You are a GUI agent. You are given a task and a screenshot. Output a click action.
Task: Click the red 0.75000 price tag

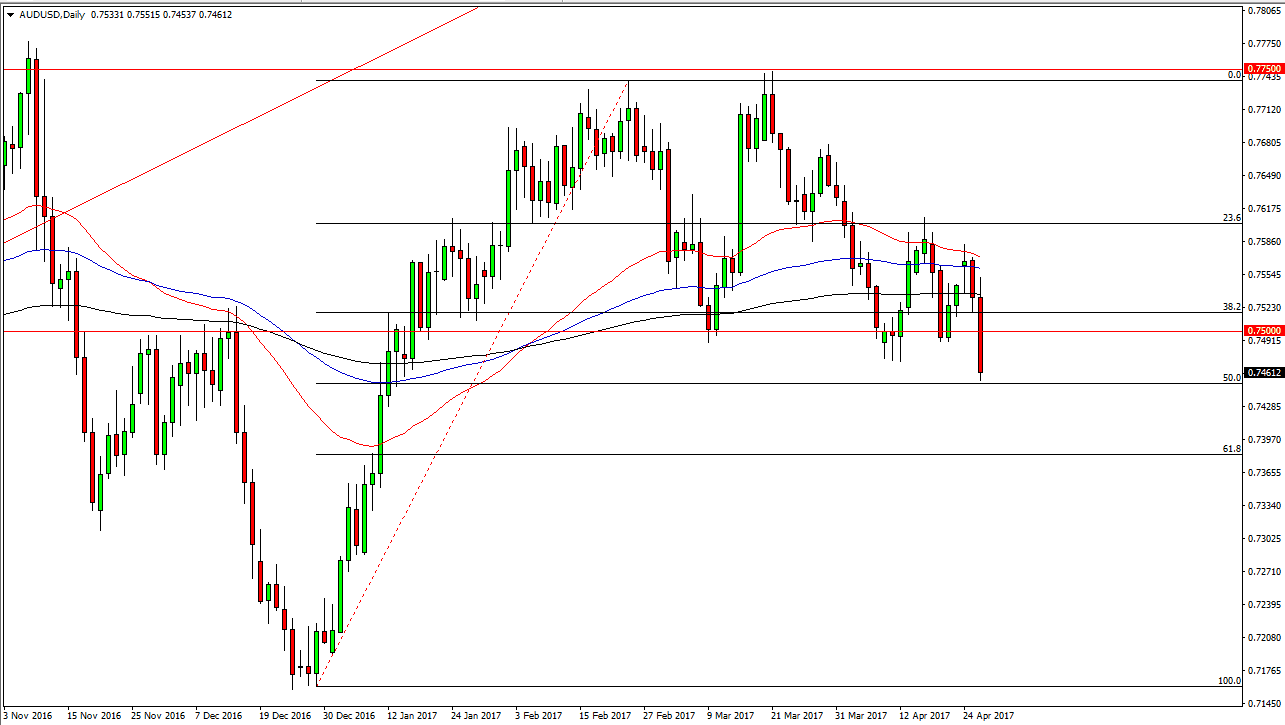pyautogui.click(x=1263, y=330)
